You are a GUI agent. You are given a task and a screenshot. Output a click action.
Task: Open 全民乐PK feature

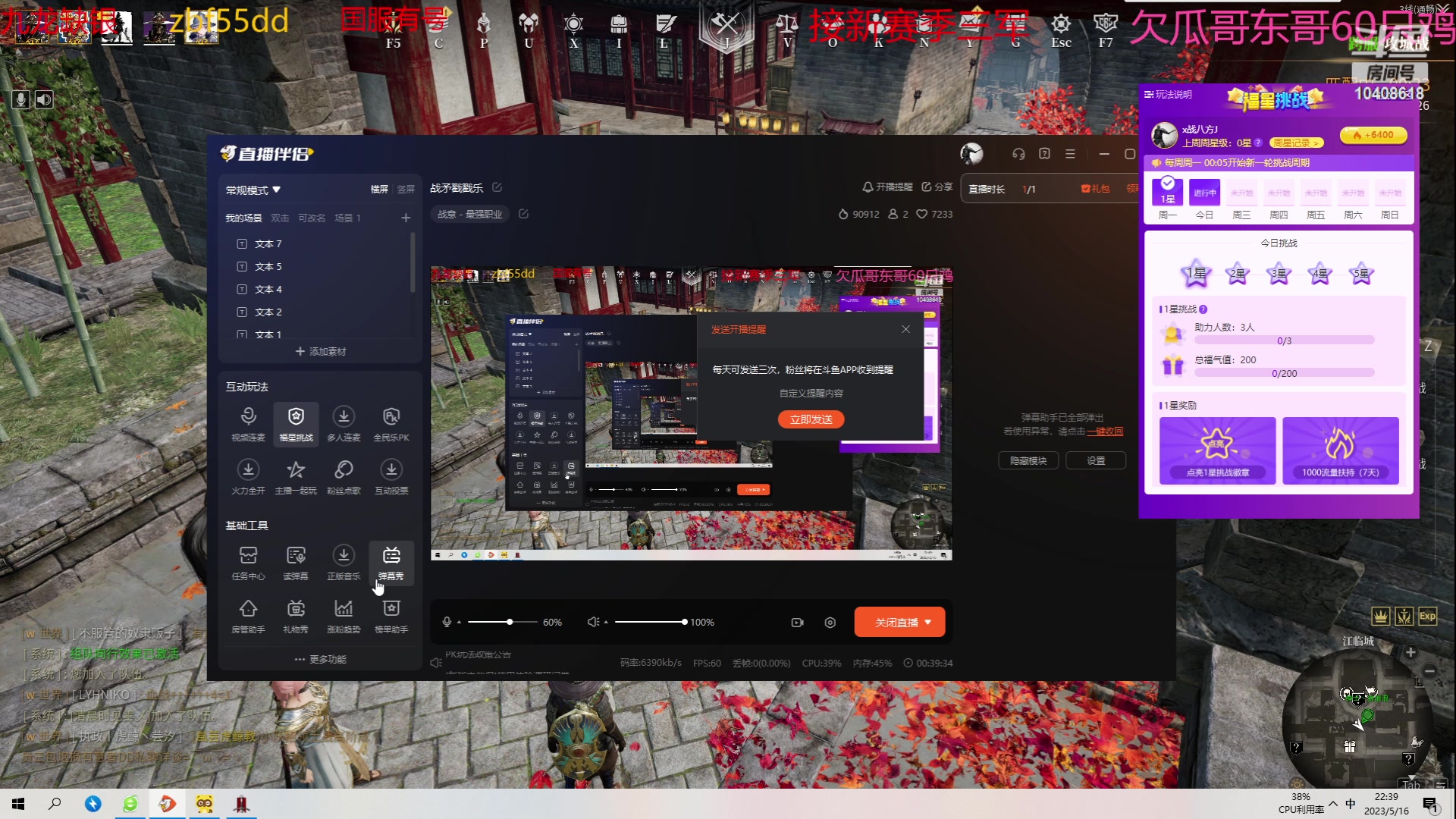391,423
